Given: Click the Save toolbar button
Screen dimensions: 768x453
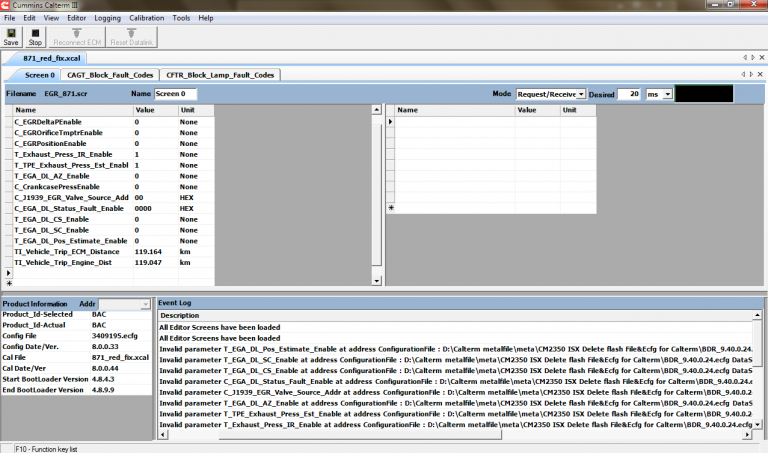Looking at the screenshot, I should [x=11, y=37].
